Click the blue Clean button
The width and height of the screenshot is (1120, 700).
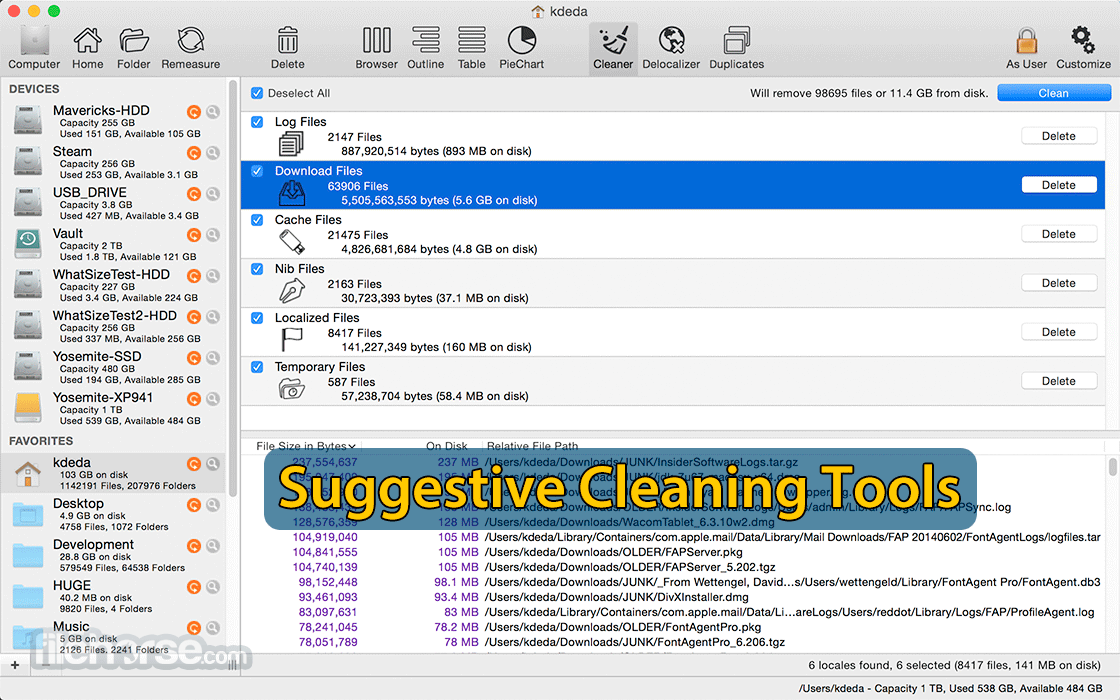1054,93
